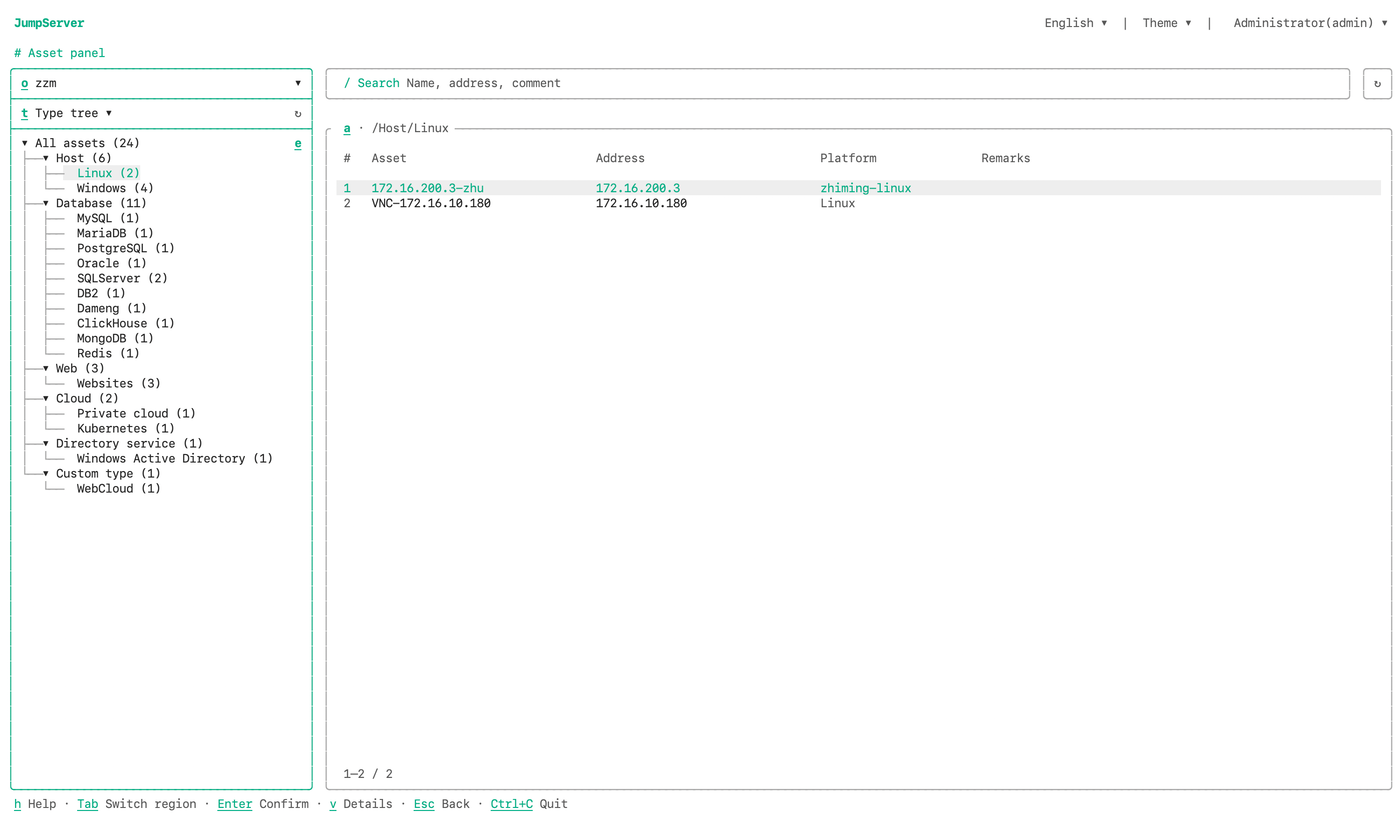
Task: Select Private cloud (1) in the tree
Action: coord(136,414)
